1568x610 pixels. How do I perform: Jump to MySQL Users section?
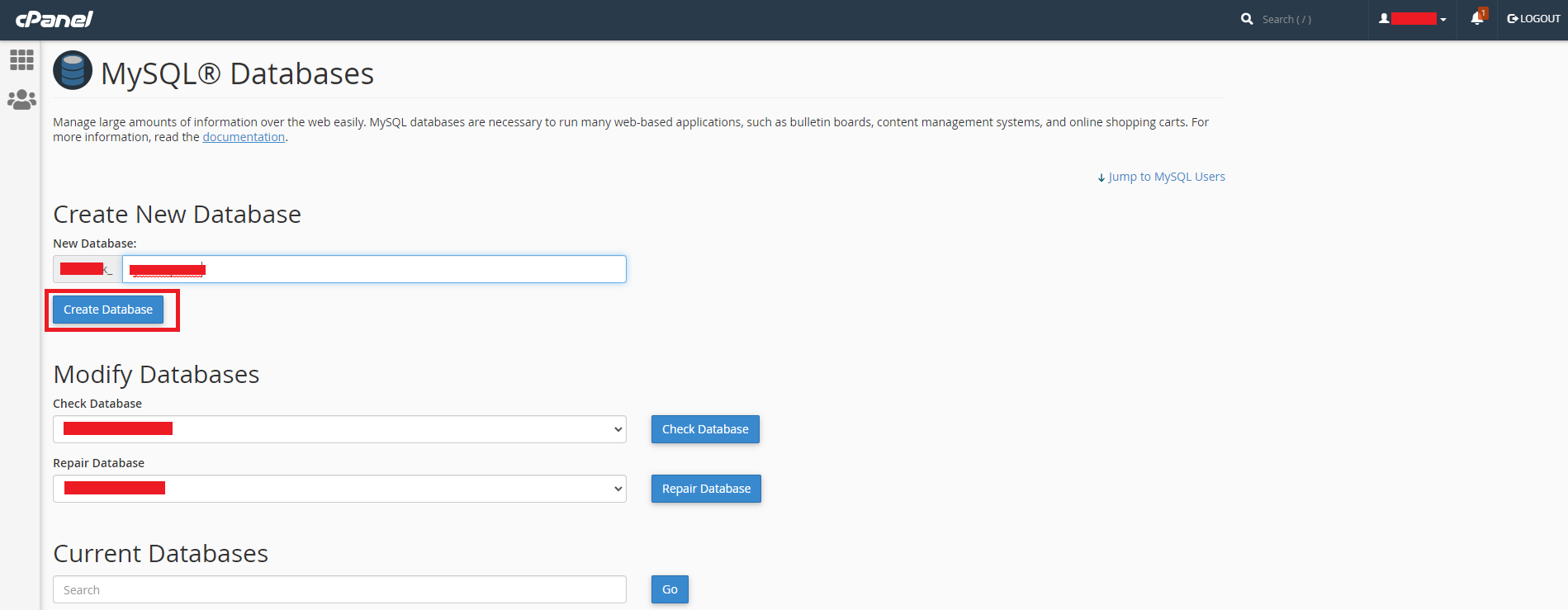(x=1165, y=177)
